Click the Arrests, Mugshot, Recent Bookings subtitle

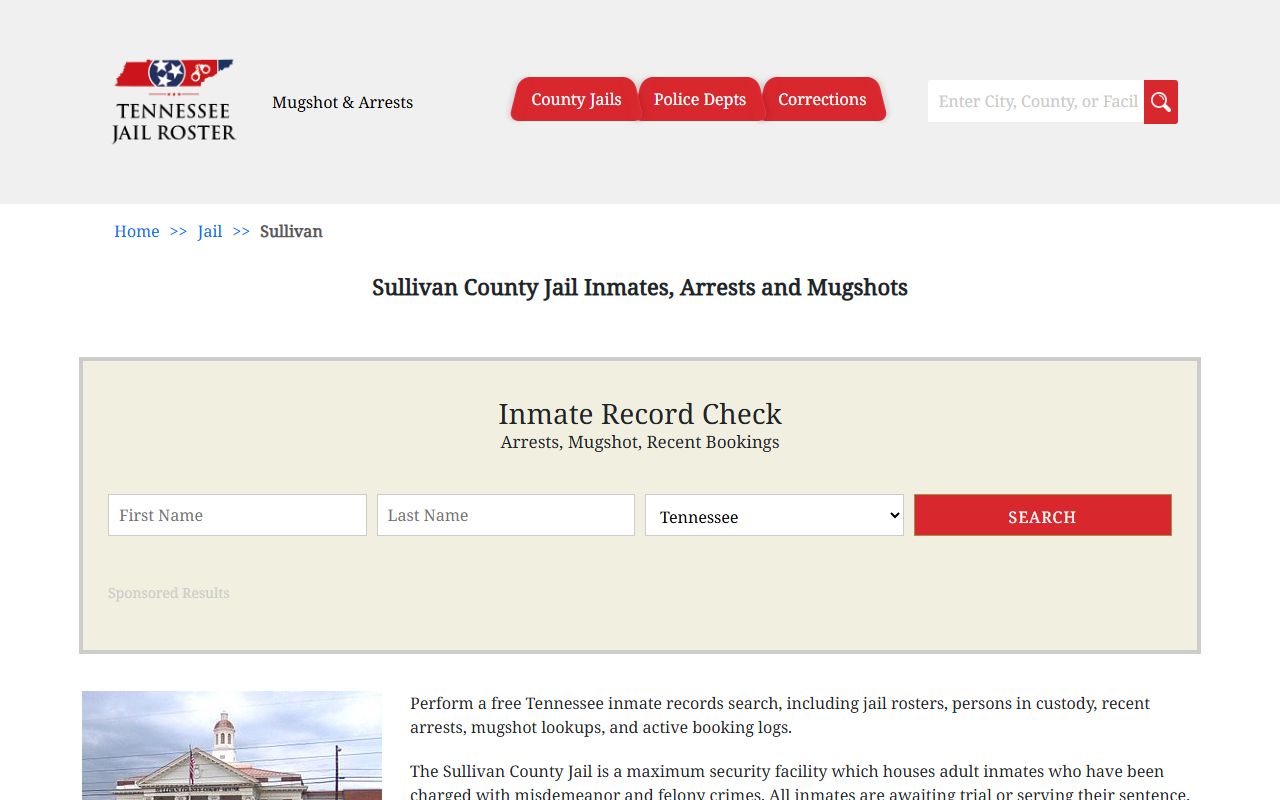coord(640,442)
